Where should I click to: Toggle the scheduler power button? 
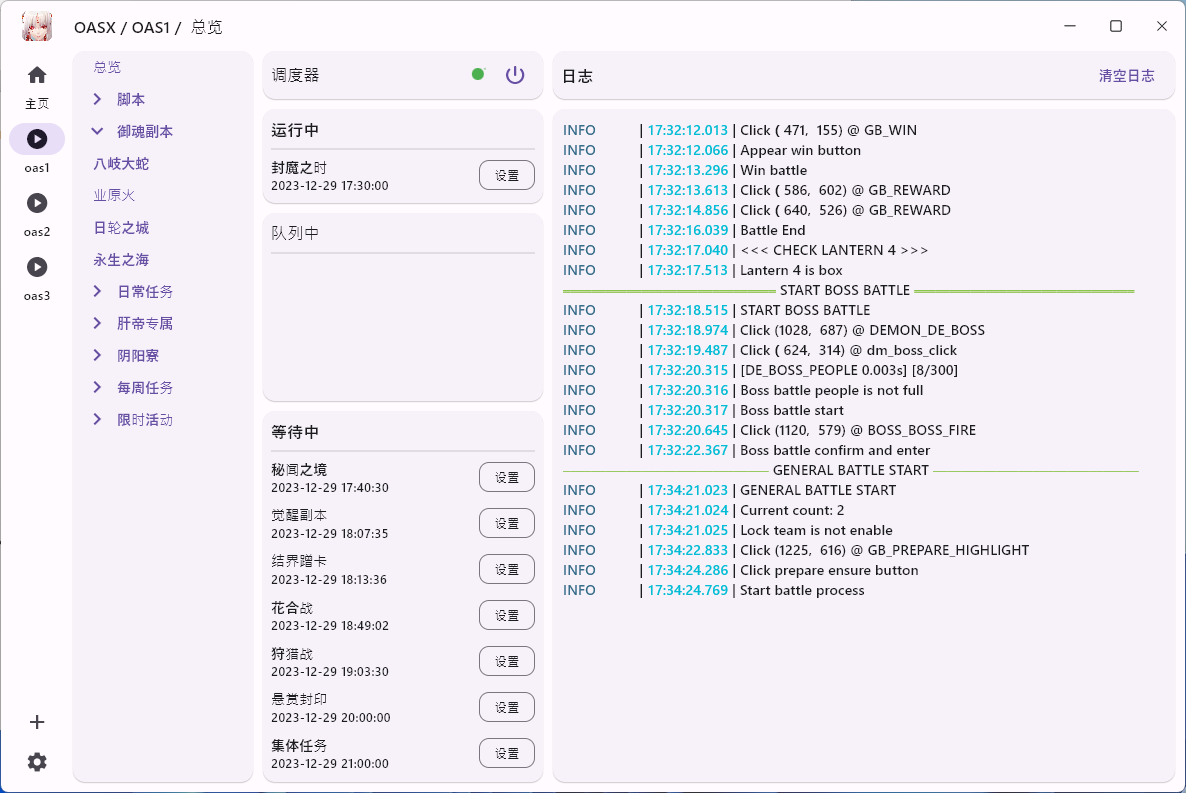(x=515, y=75)
